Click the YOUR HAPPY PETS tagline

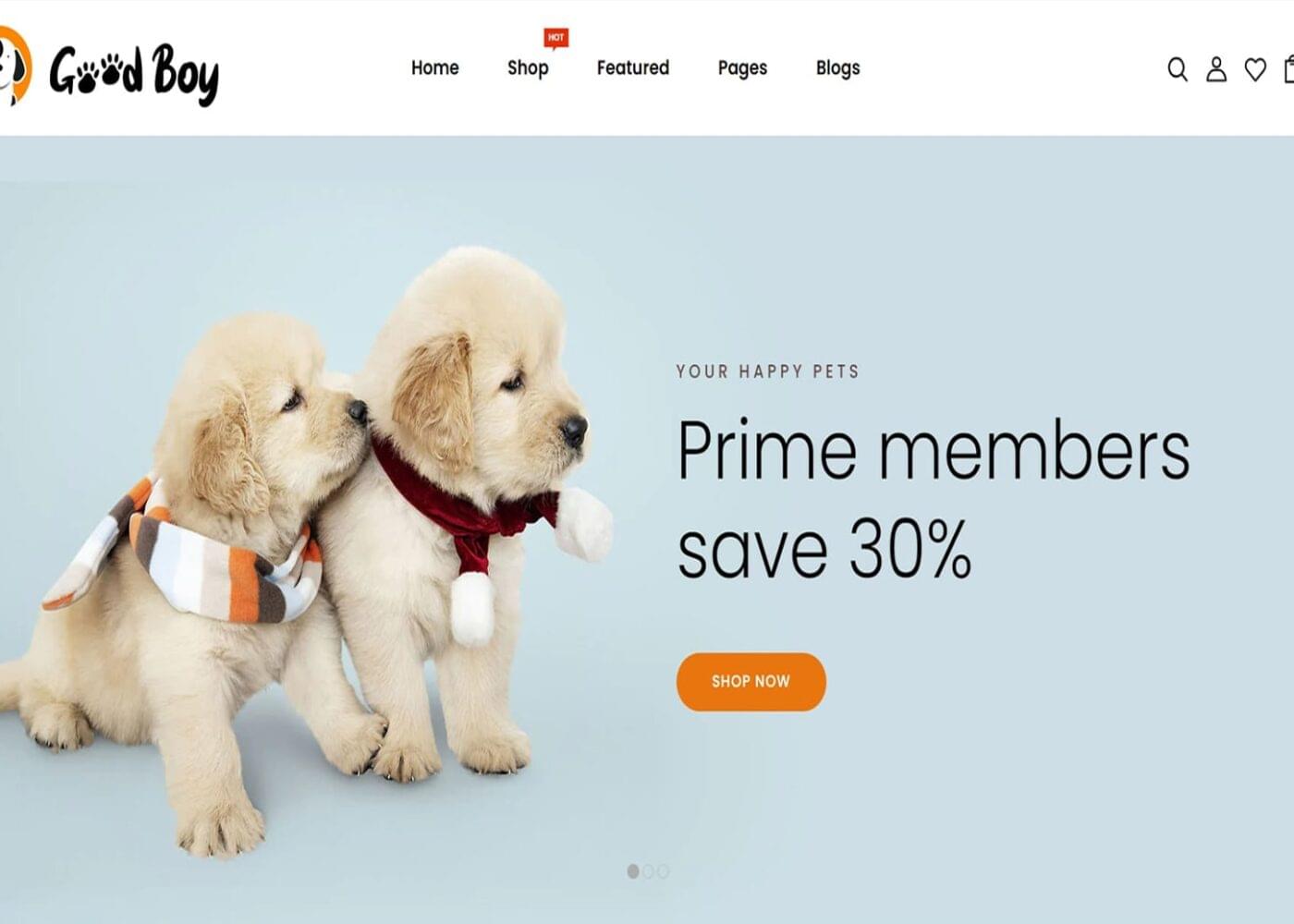[x=768, y=371]
